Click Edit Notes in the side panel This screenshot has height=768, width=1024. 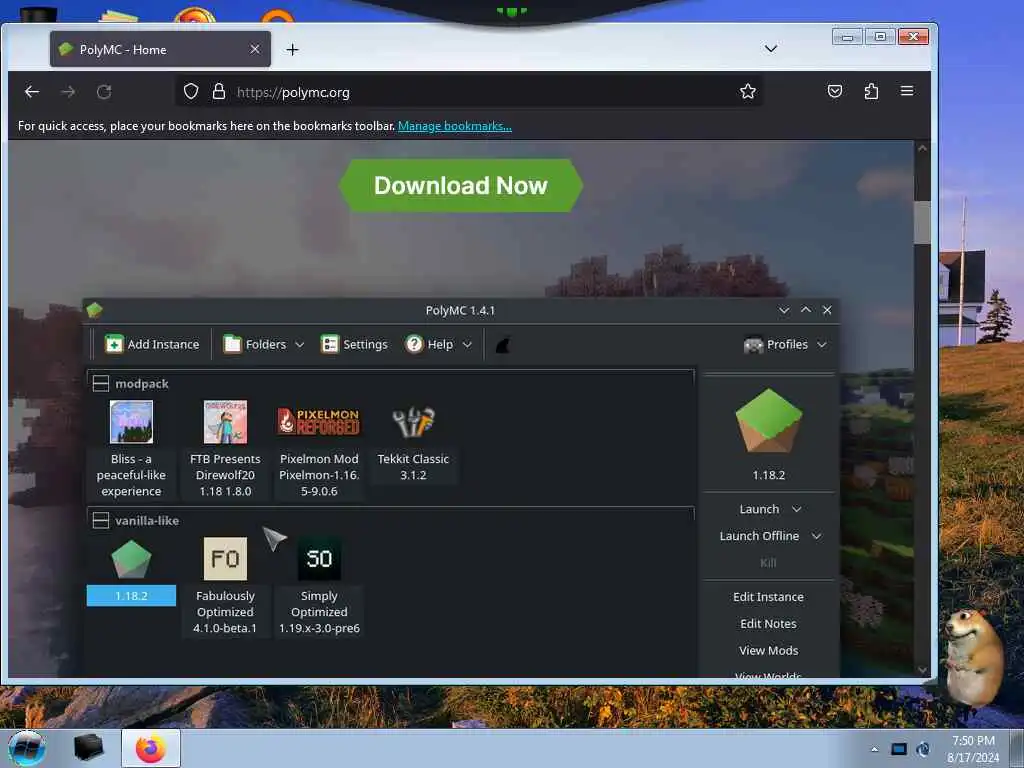[768, 624]
